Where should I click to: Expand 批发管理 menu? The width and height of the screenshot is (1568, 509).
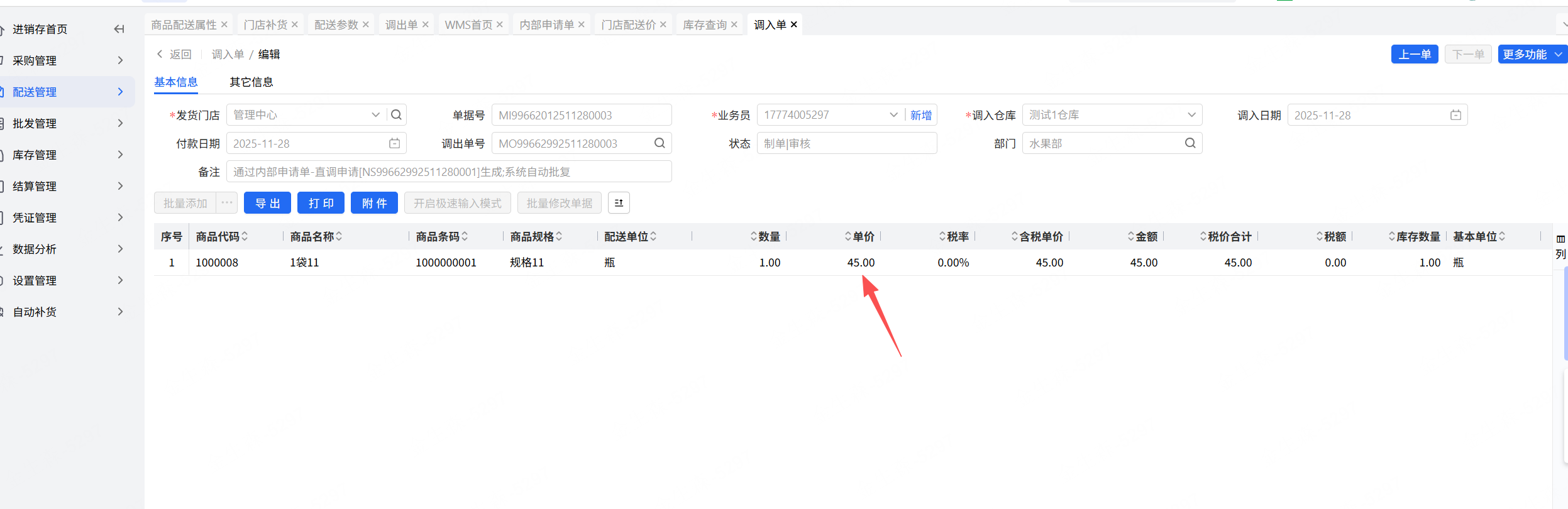pos(120,123)
